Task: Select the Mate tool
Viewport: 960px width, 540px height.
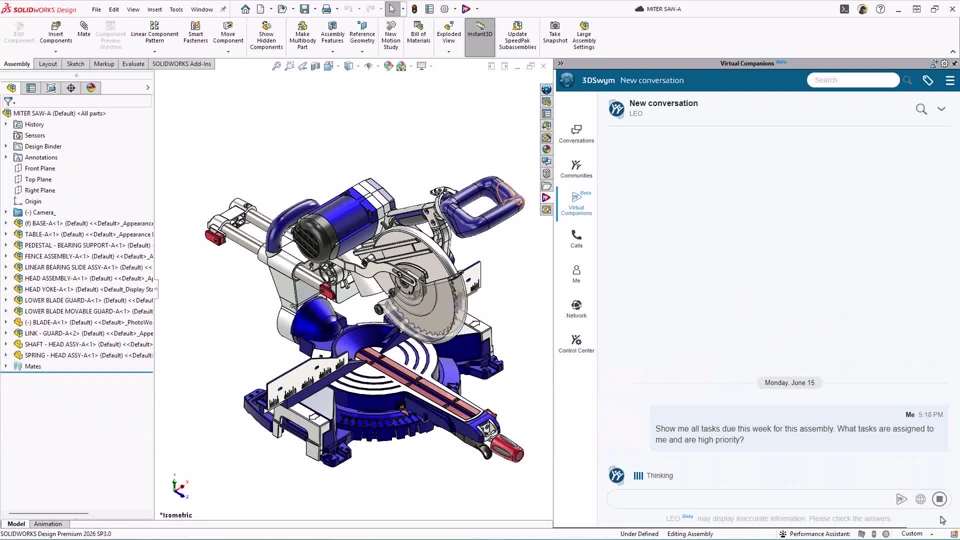Action: tap(84, 29)
